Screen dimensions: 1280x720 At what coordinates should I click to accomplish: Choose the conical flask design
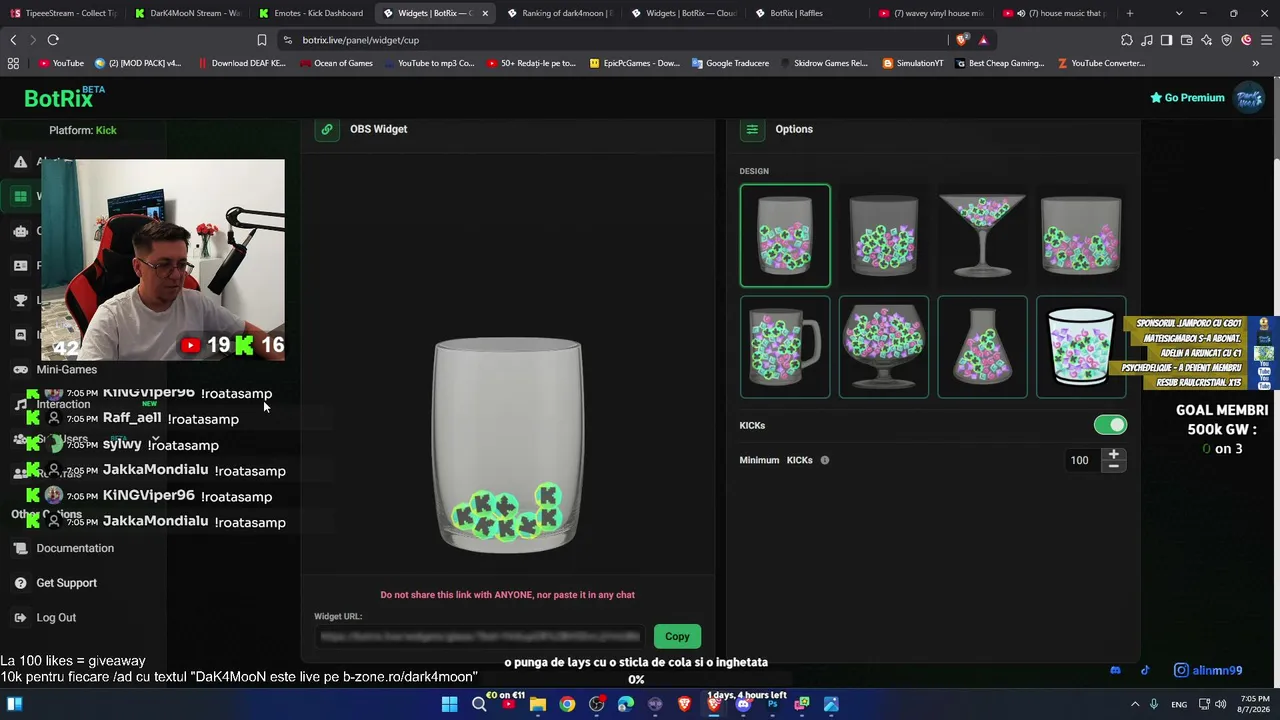[982, 347]
